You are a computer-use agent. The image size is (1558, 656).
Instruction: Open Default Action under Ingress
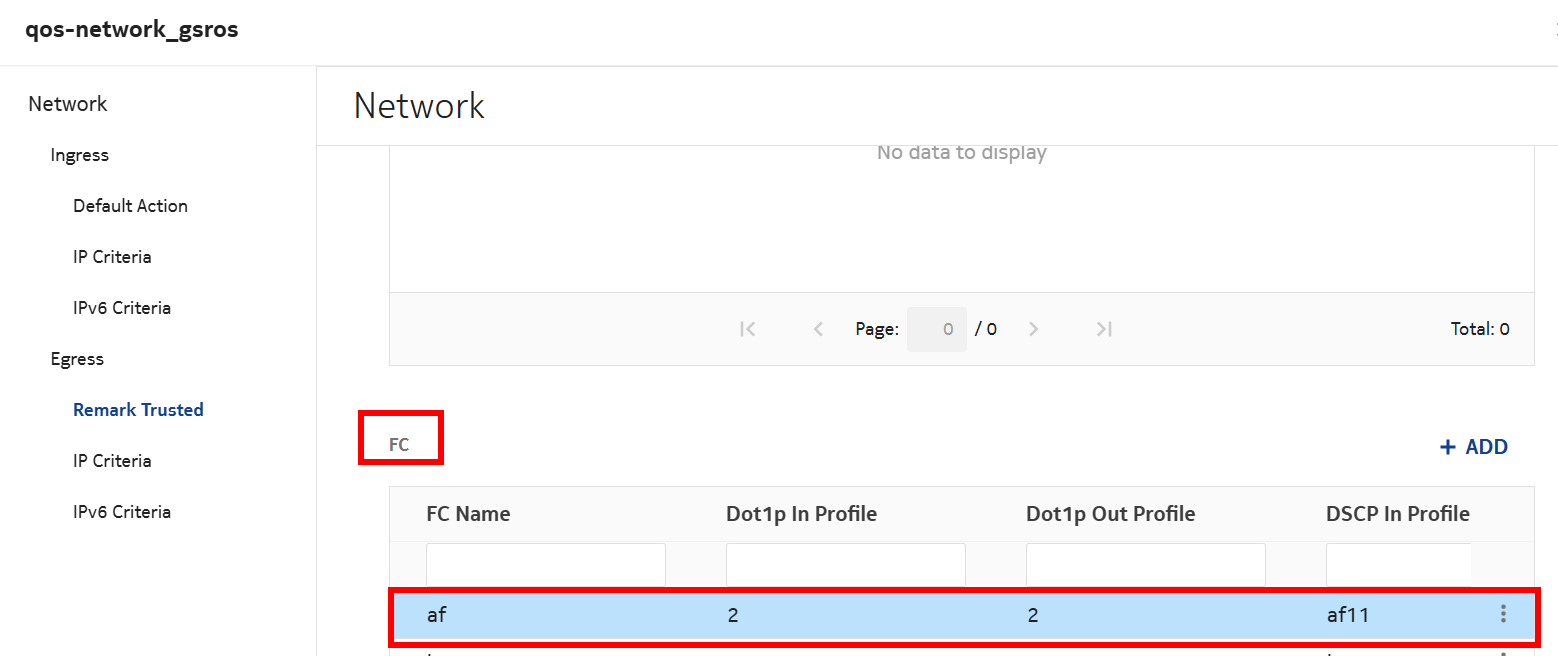[130, 206]
